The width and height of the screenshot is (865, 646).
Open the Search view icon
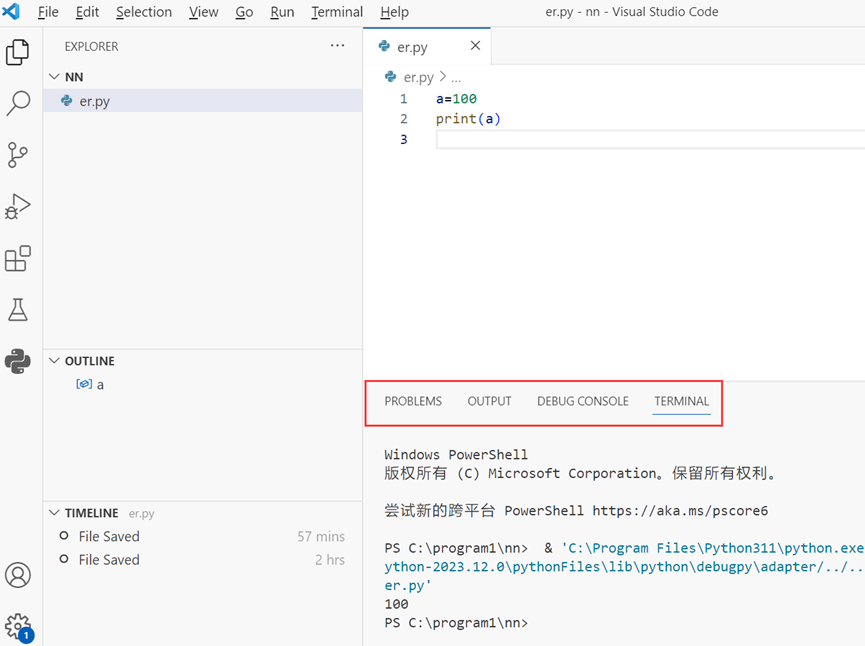pyautogui.click(x=18, y=103)
